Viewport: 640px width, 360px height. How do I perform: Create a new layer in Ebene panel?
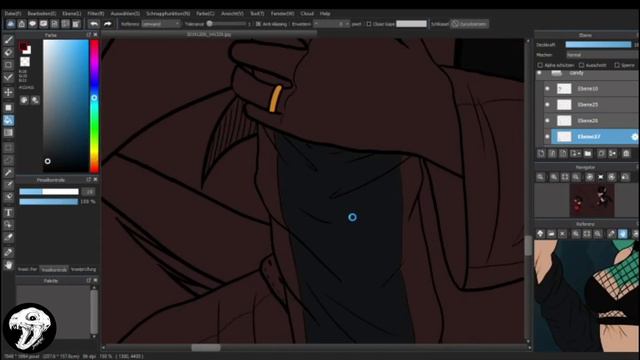[x=541, y=153]
